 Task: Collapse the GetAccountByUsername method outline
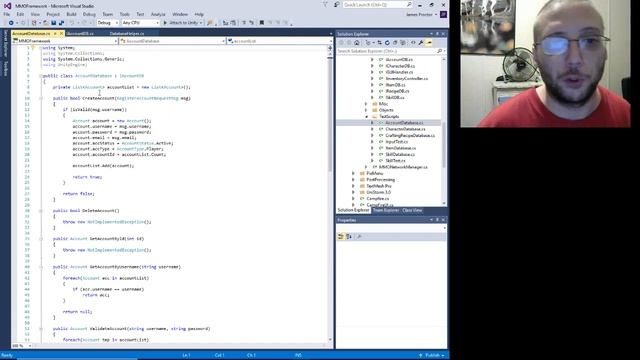(x=40, y=267)
